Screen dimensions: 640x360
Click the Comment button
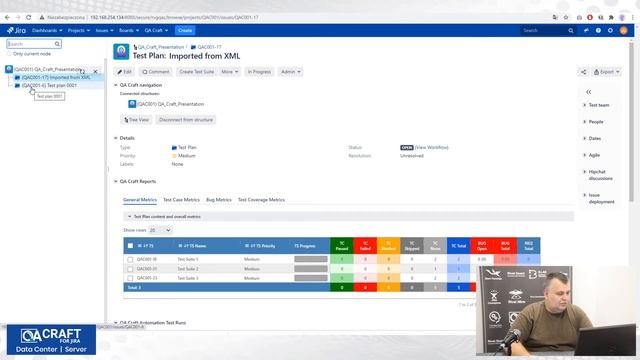[156, 72]
